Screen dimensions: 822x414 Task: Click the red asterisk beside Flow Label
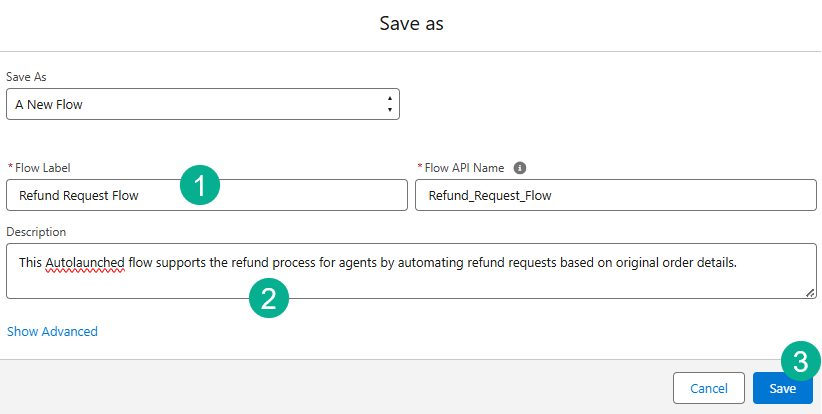[x=10, y=168]
